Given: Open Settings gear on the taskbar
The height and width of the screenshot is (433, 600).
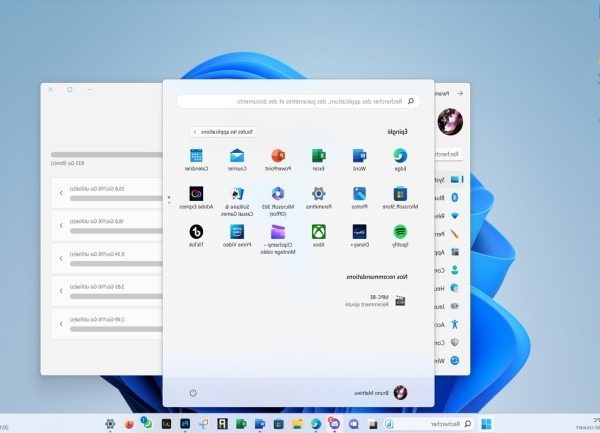Looking at the screenshot, I should (x=110, y=424).
